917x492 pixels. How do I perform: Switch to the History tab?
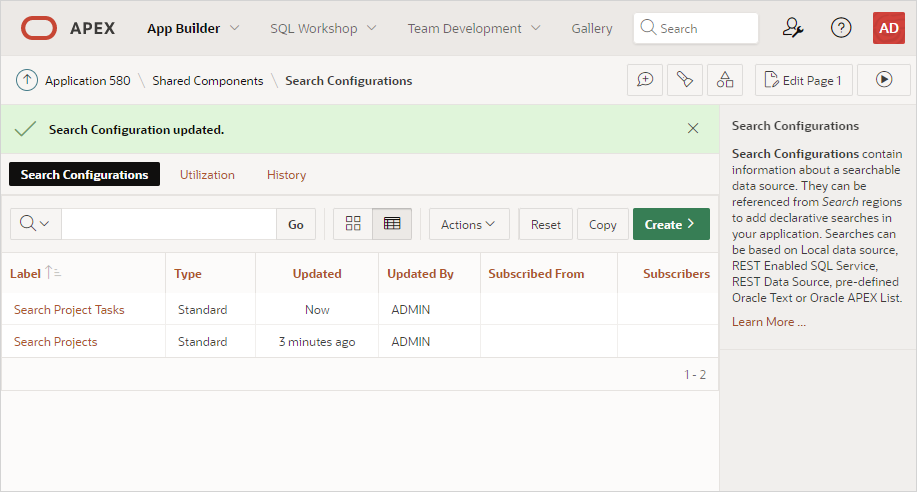point(287,174)
